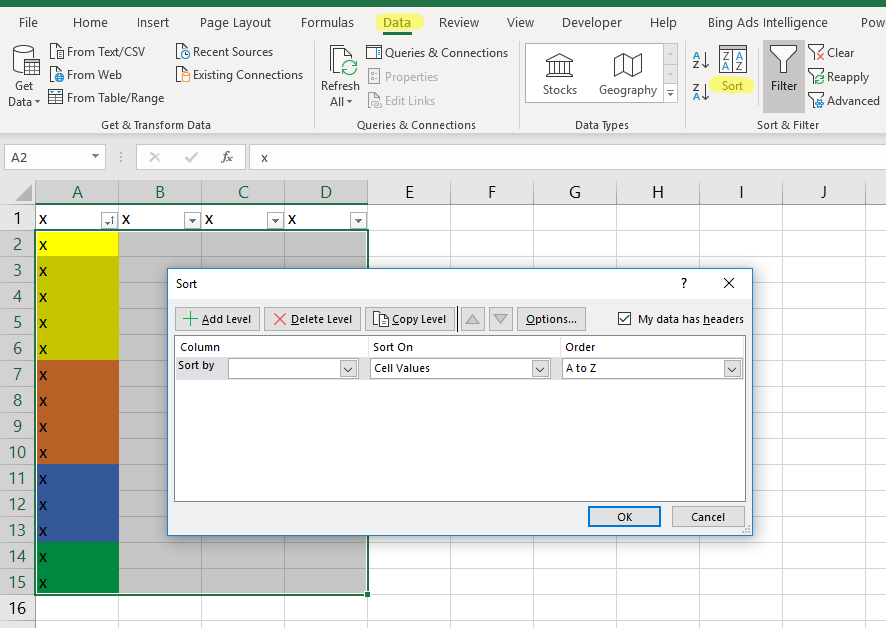Viewport: 886px width, 628px height.
Task: Switch to View tab
Action: pos(520,23)
